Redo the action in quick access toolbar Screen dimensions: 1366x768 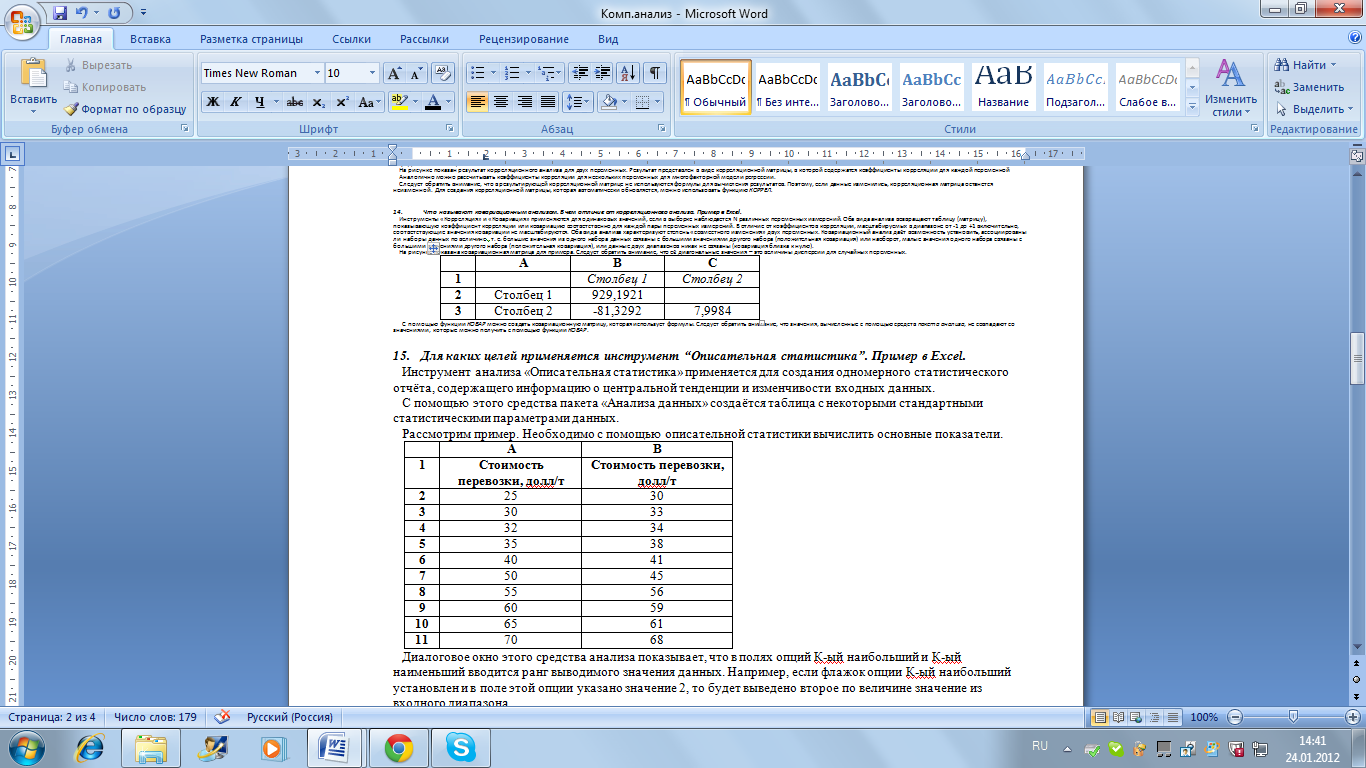(x=113, y=13)
